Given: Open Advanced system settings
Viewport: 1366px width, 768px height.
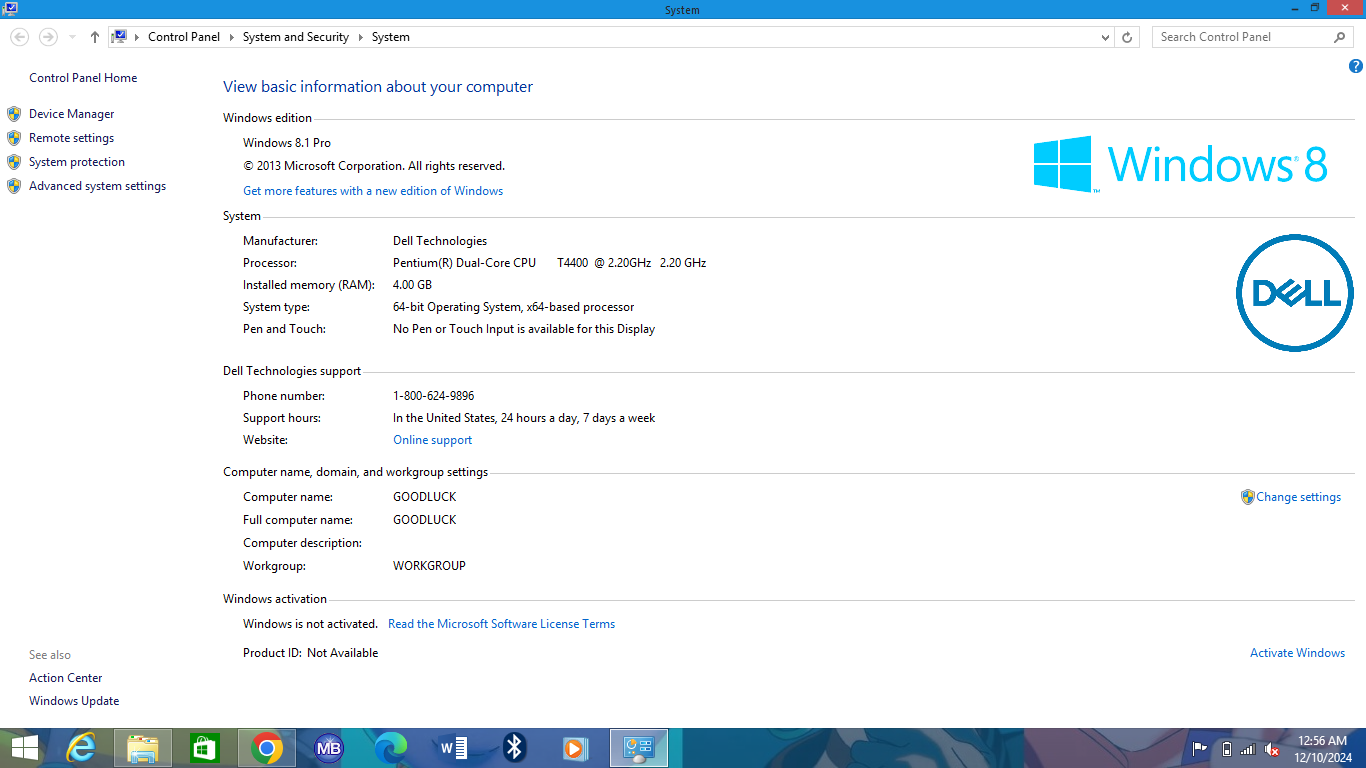Looking at the screenshot, I should [x=98, y=186].
